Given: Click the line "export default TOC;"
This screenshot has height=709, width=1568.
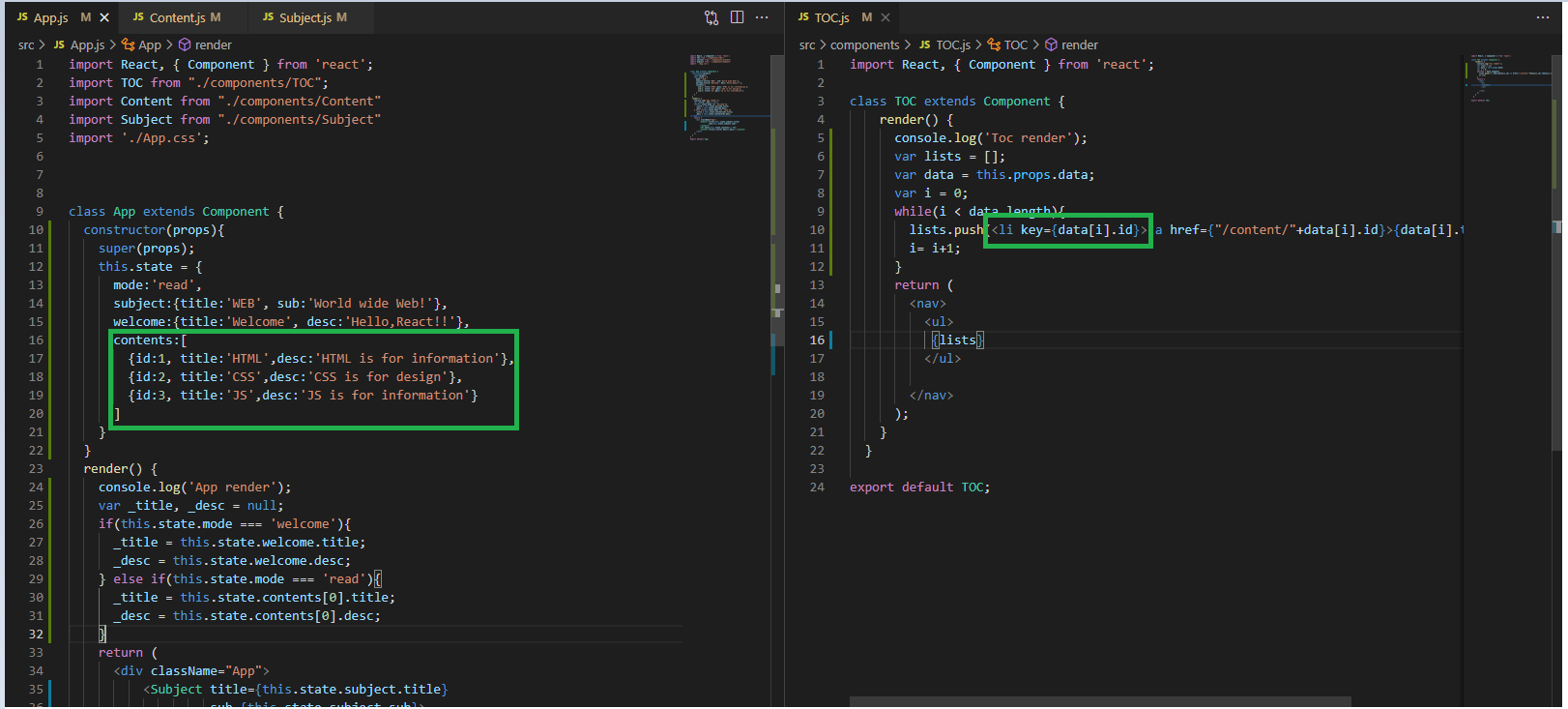Looking at the screenshot, I should tap(919, 487).
